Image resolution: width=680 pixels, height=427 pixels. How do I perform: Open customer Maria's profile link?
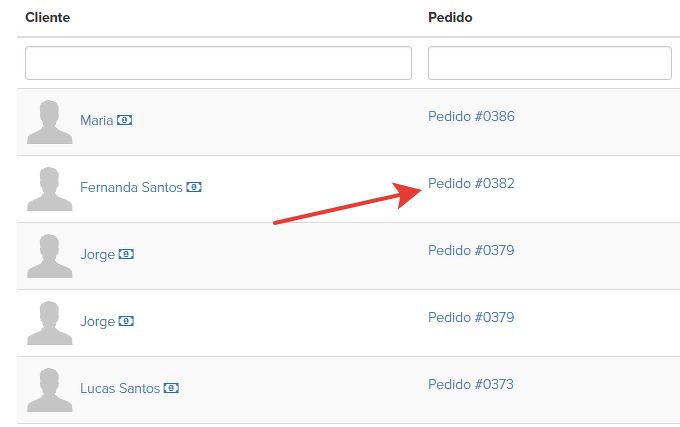pos(96,121)
